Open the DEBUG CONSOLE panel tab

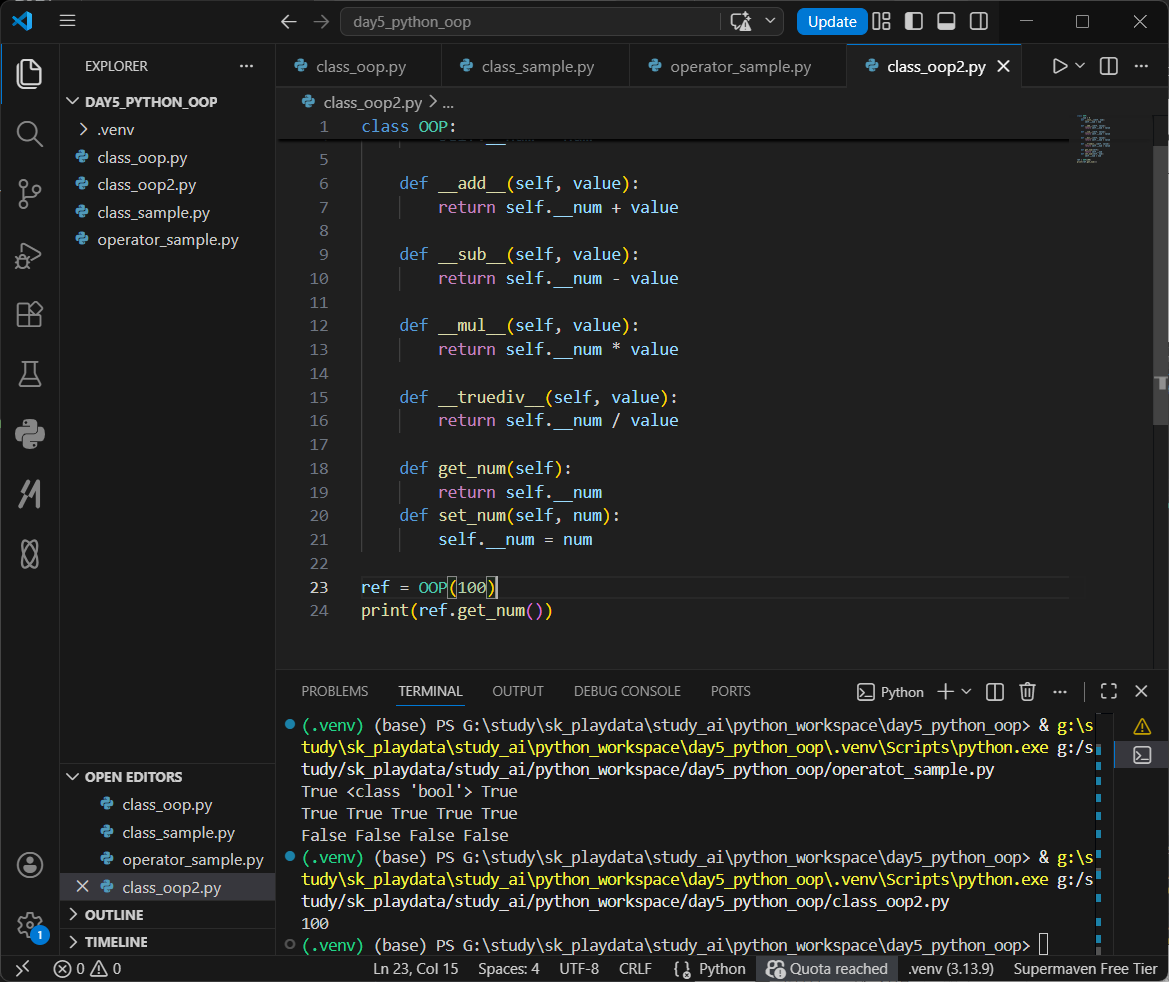627,691
